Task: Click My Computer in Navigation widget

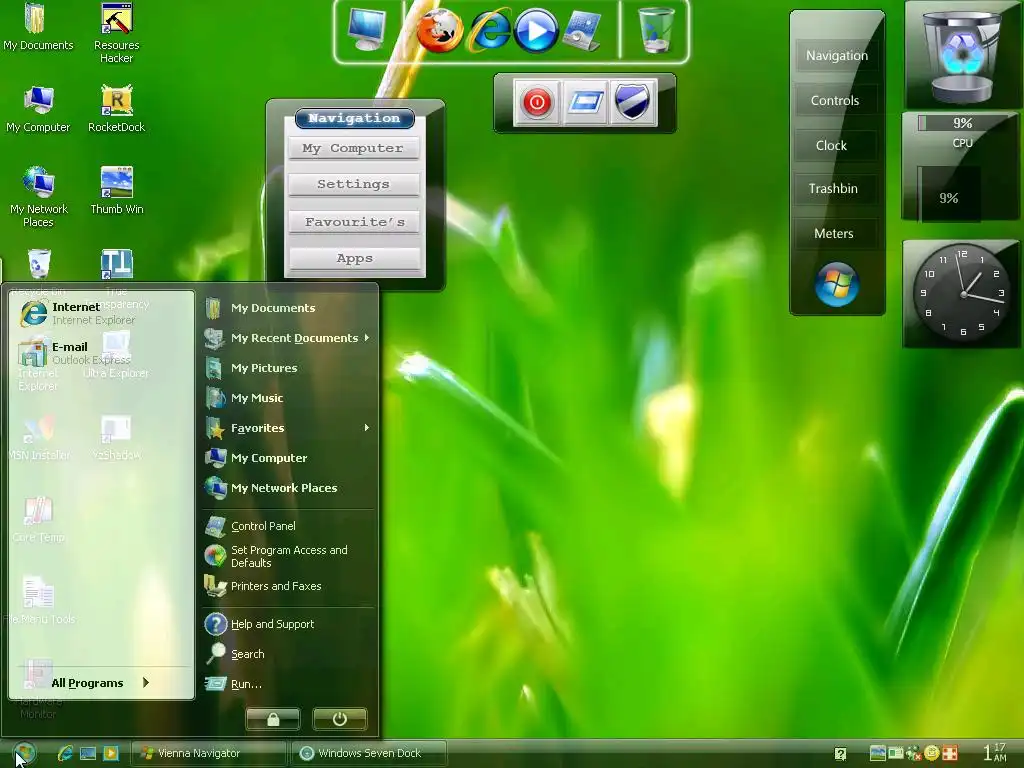Action: 353,148
